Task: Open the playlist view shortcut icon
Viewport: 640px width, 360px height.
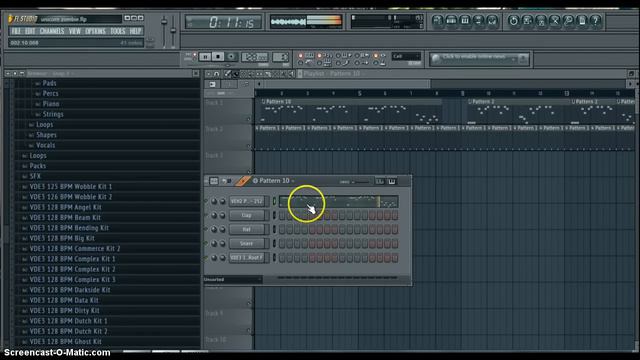Action: pyautogui.click(x=438, y=20)
